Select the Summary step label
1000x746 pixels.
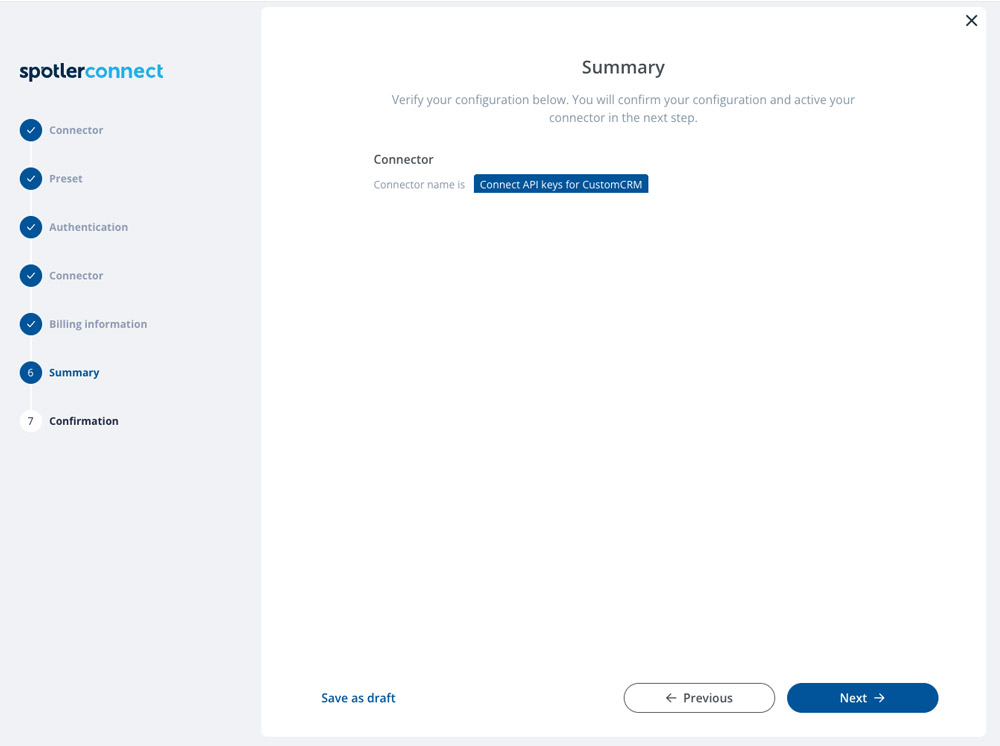click(x=74, y=372)
